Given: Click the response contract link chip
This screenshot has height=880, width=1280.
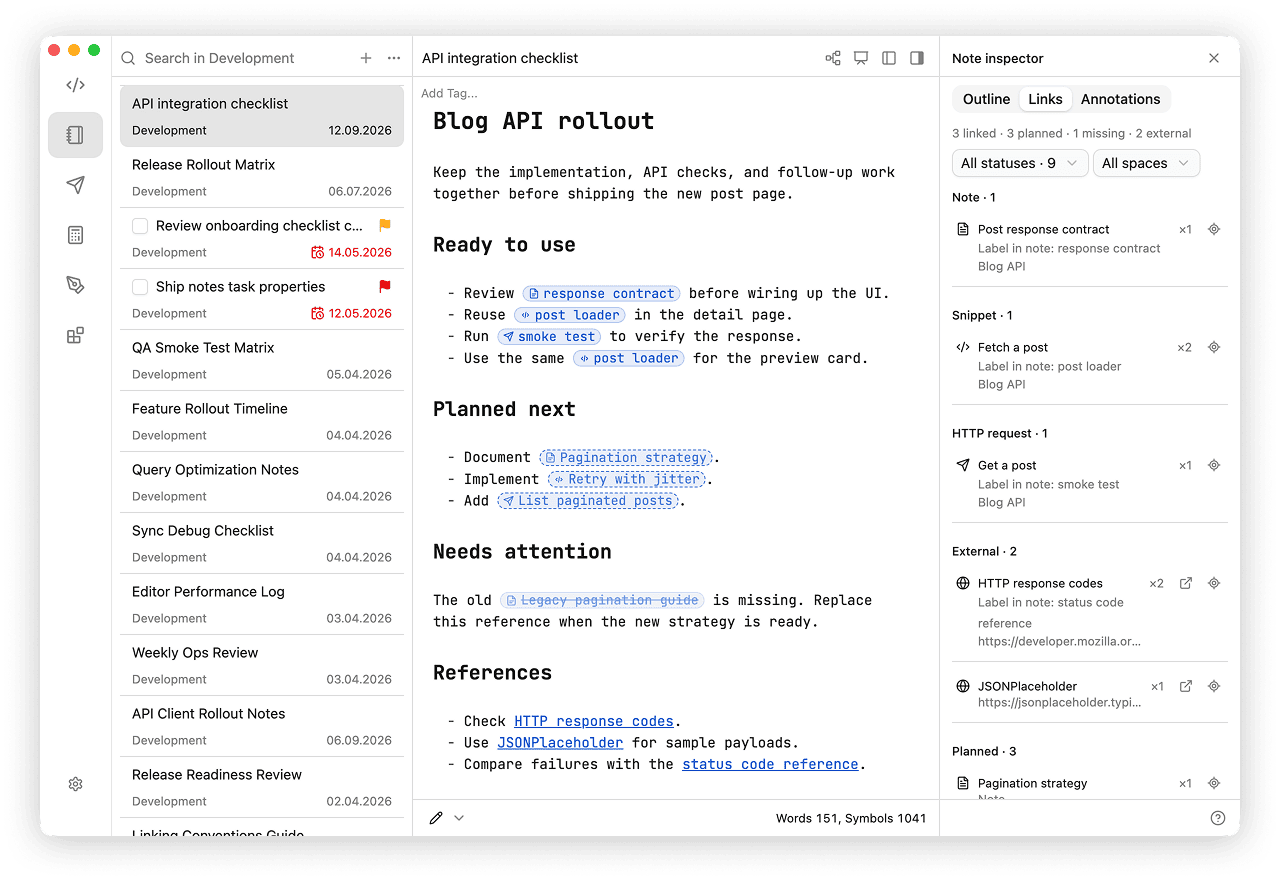Looking at the screenshot, I should [602, 293].
